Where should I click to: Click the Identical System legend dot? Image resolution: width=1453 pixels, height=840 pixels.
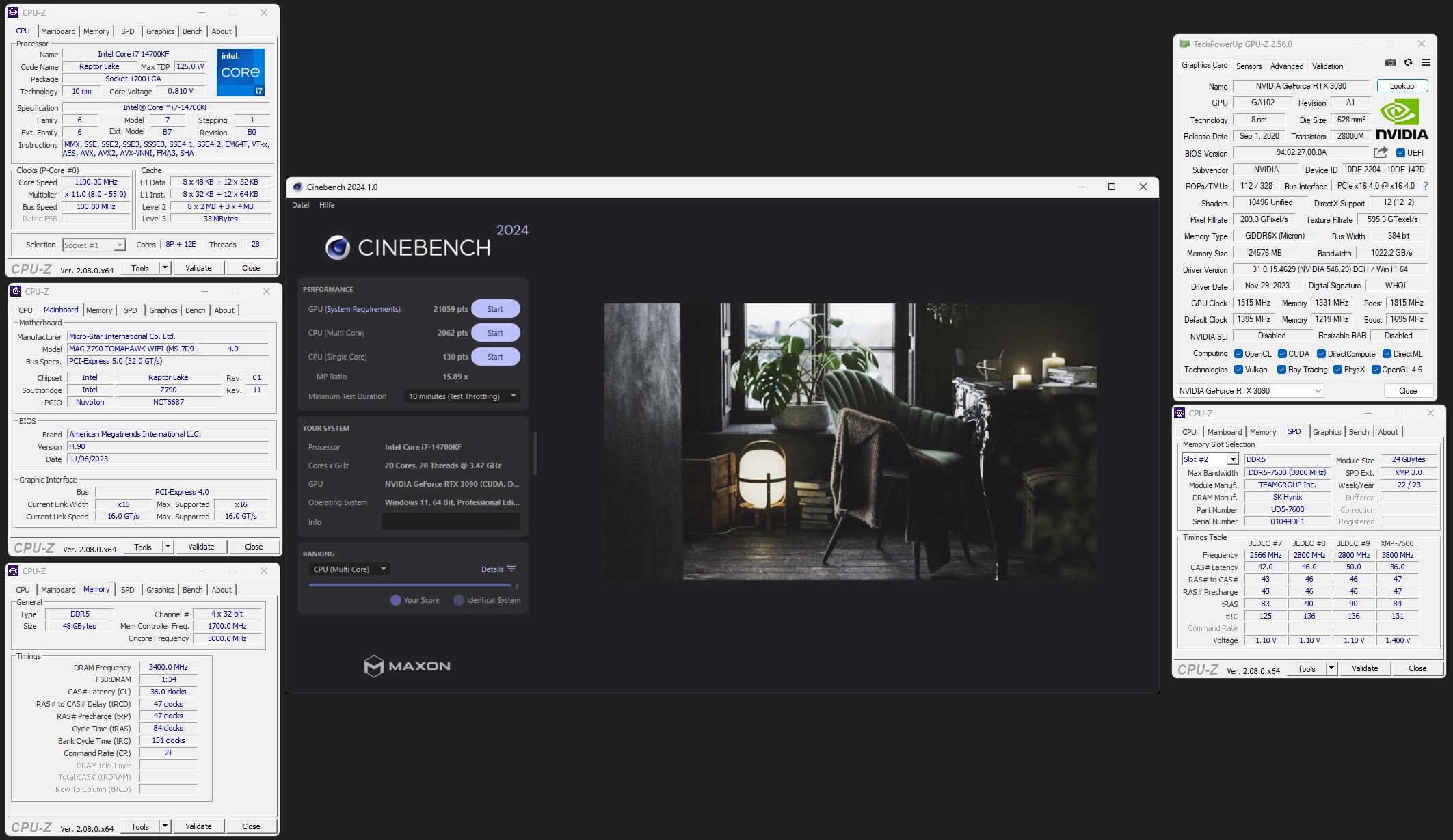pyautogui.click(x=458, y=600)
